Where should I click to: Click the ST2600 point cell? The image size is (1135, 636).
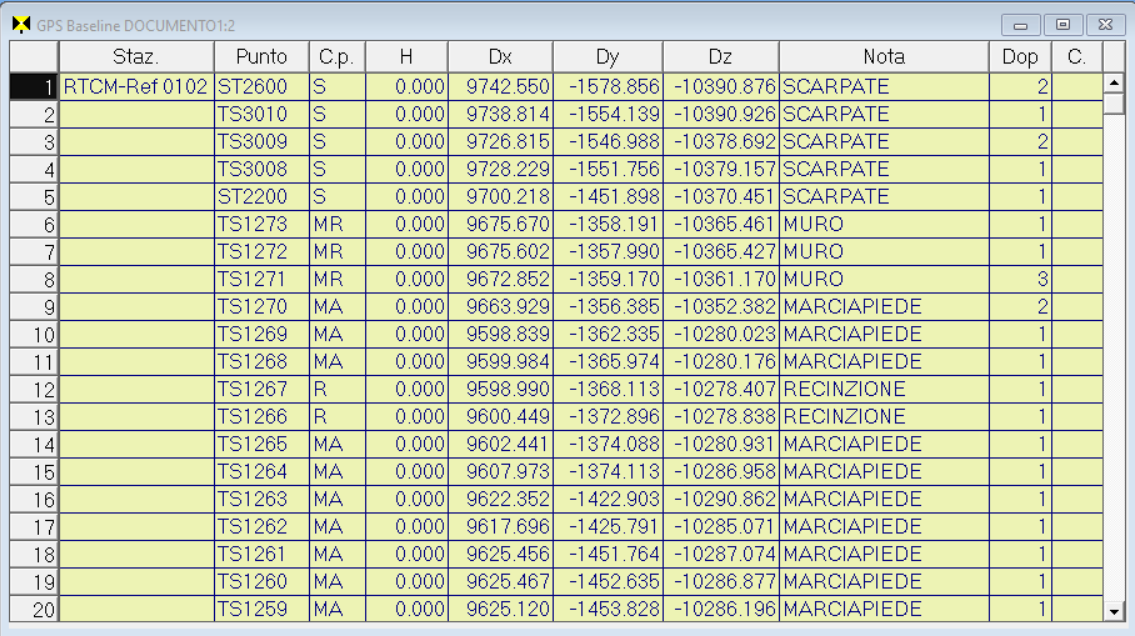[x=261, y=88]
